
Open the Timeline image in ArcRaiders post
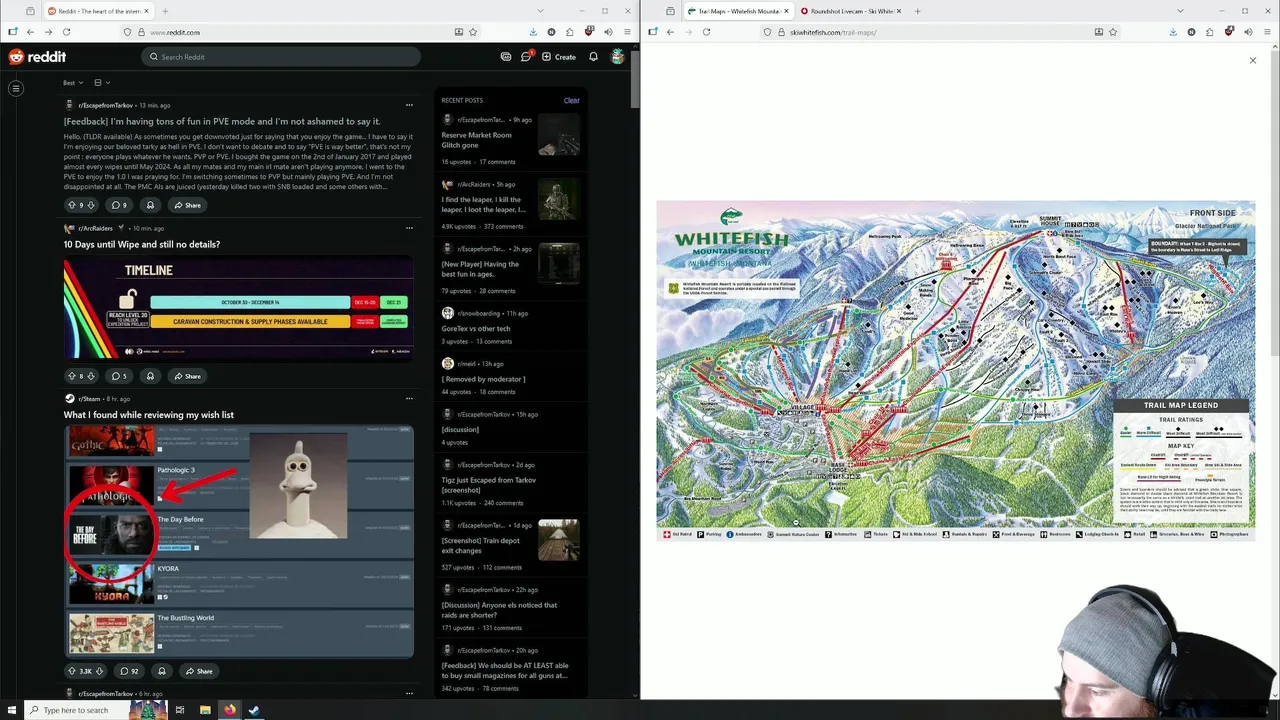[x=238, y=307]
